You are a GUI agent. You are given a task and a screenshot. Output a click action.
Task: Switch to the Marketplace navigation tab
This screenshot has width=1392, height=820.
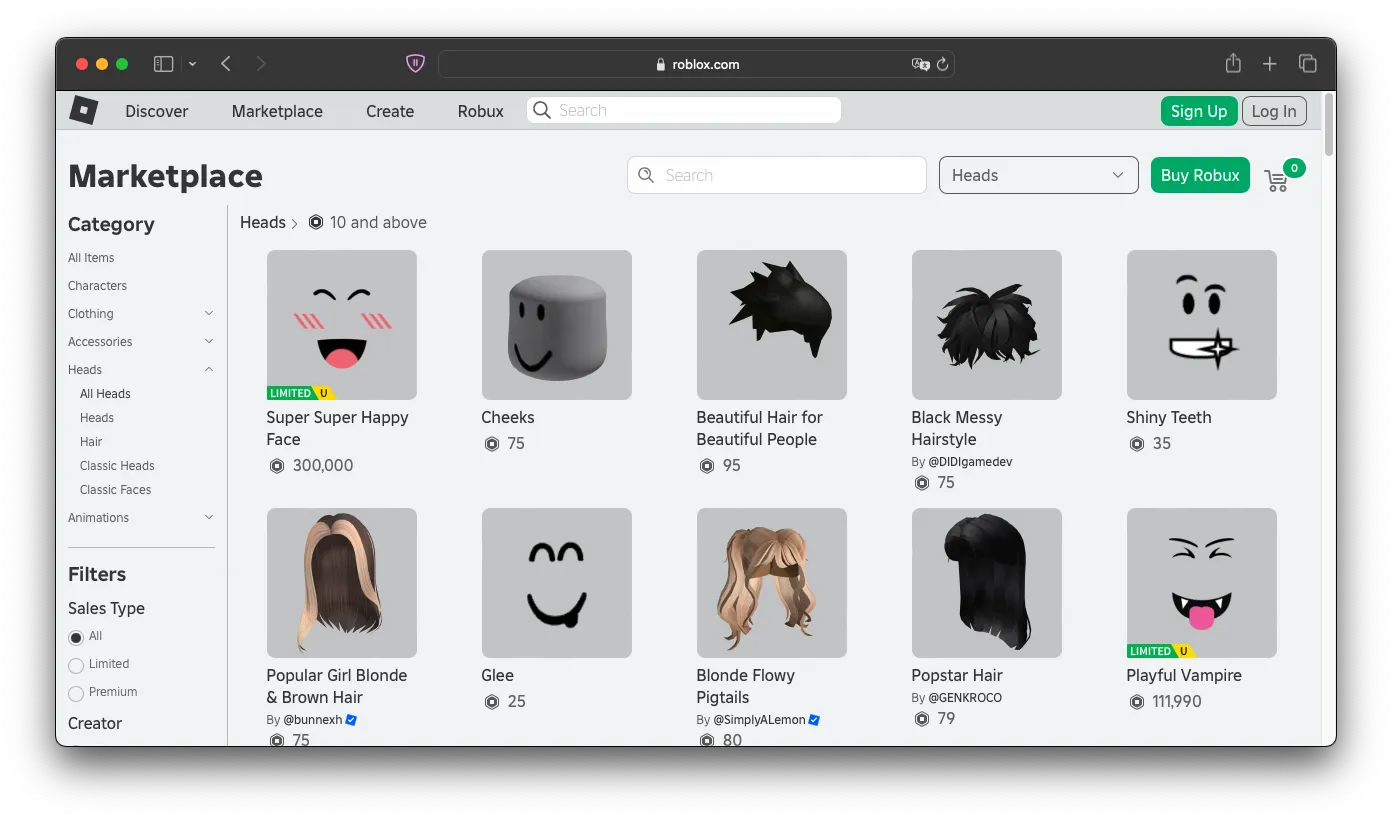(x=277, y=111)
